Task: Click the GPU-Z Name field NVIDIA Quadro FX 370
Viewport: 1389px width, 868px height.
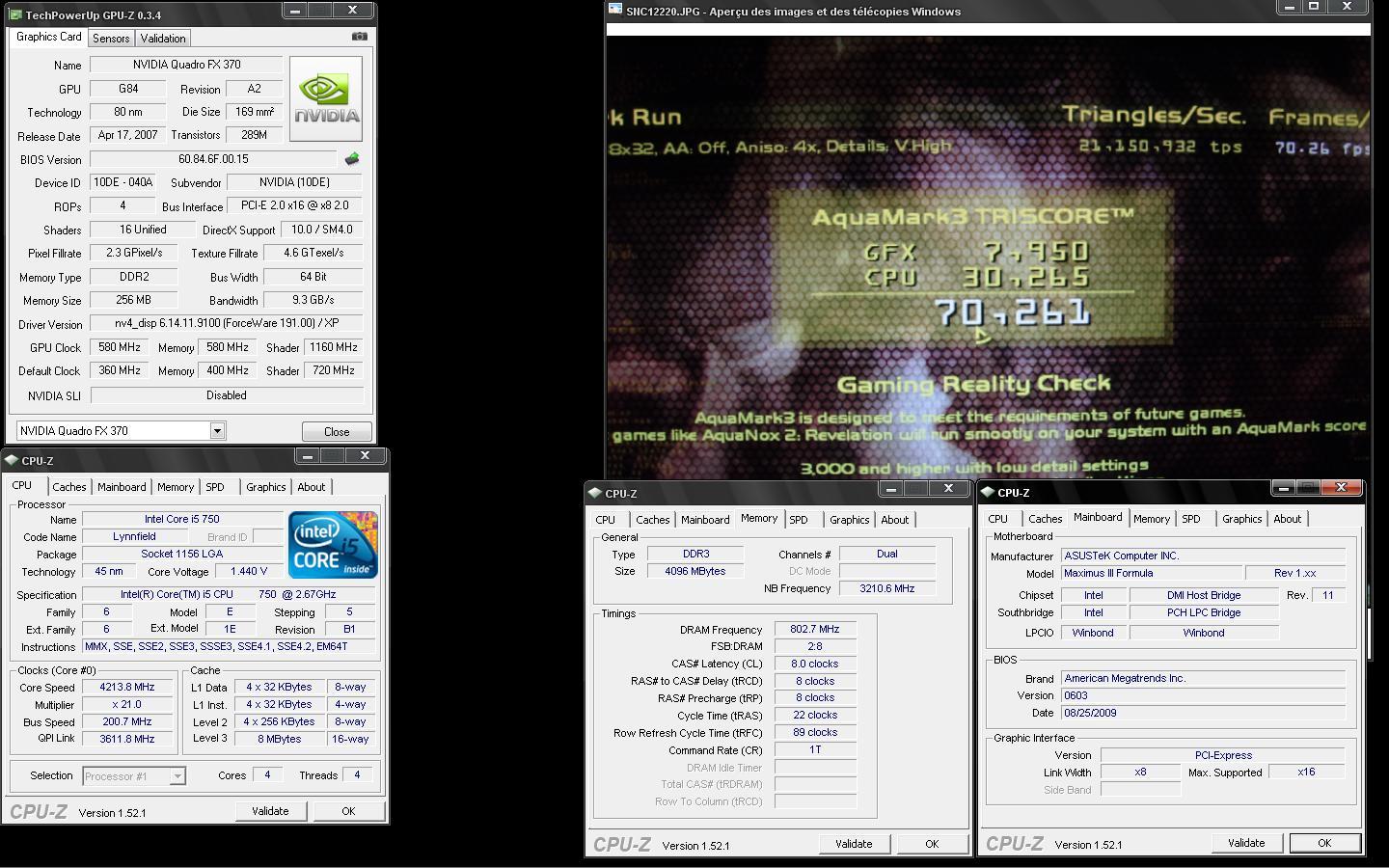Action: [186, 65]
